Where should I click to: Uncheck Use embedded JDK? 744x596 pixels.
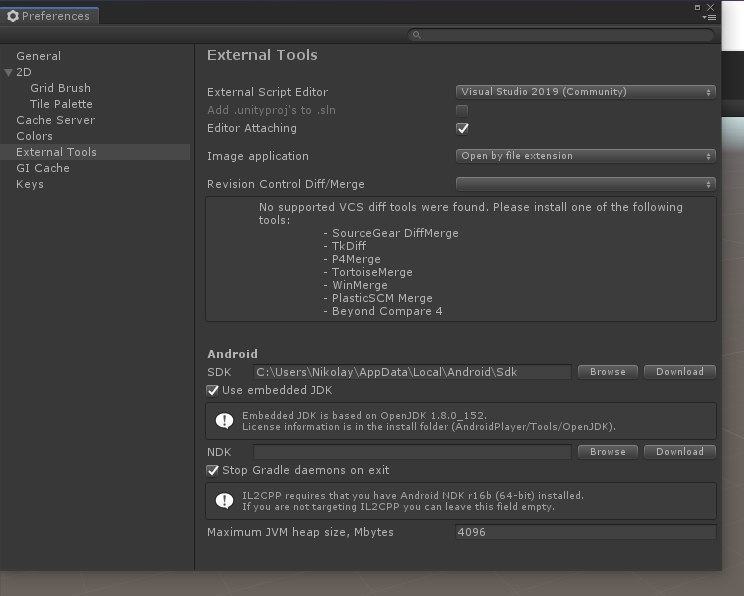coord(213,391)
